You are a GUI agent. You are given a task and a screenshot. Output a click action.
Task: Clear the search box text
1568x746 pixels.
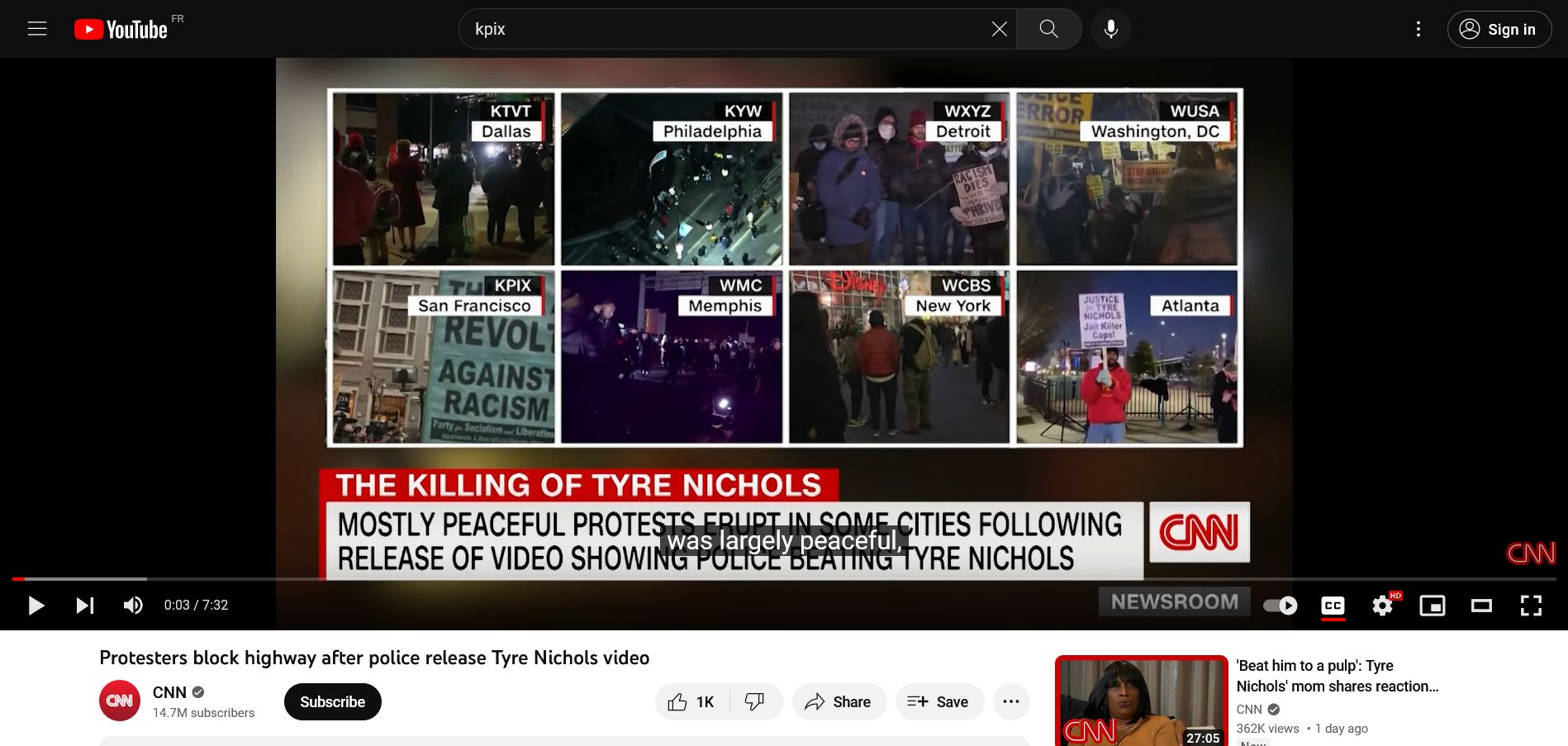[999, 29]
